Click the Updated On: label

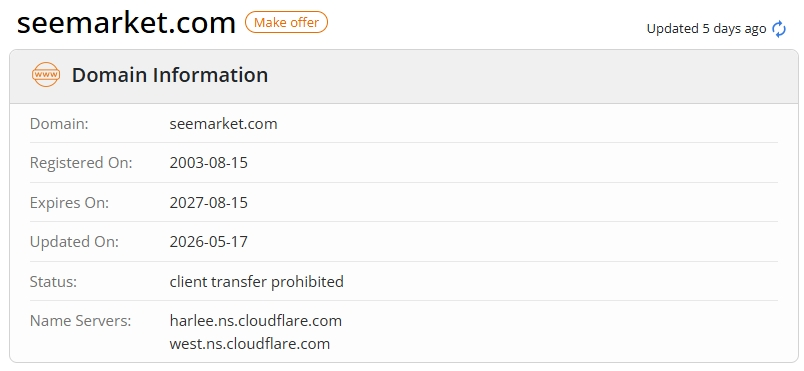pyautogui.click(x=74, y=241)
